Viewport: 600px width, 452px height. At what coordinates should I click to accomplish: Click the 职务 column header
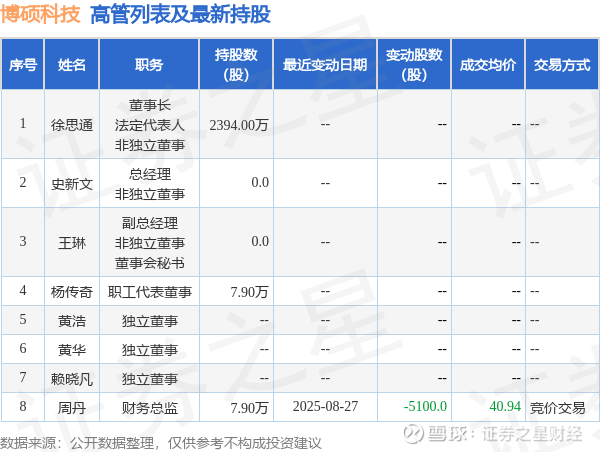149,64
